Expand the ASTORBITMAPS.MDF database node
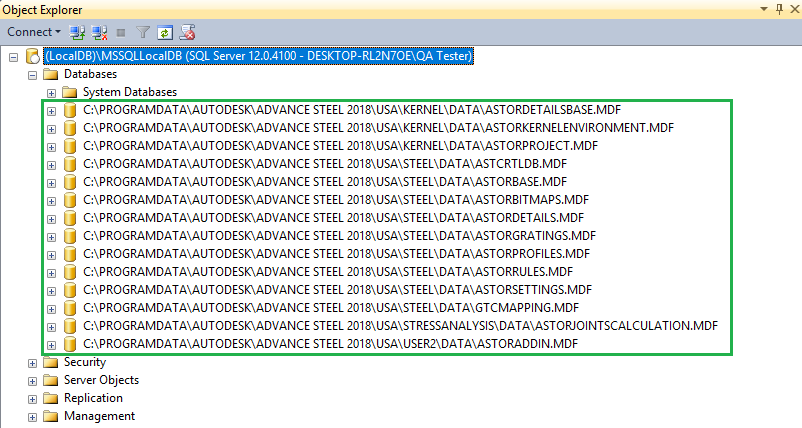This screenshot has height=428, width=802. [51, 201]
